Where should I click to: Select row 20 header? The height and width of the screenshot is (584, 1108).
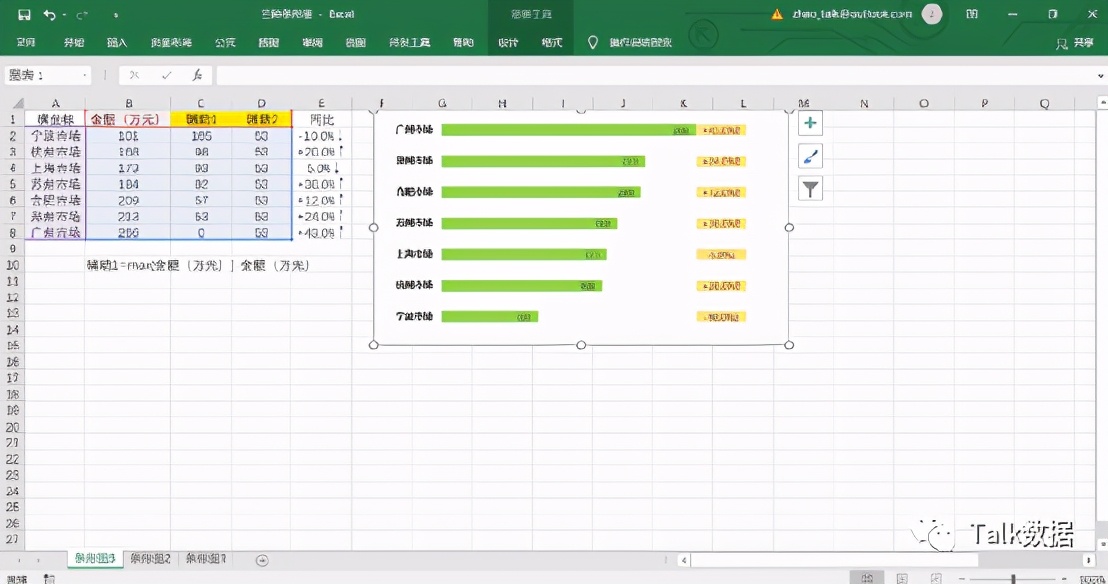12,427
